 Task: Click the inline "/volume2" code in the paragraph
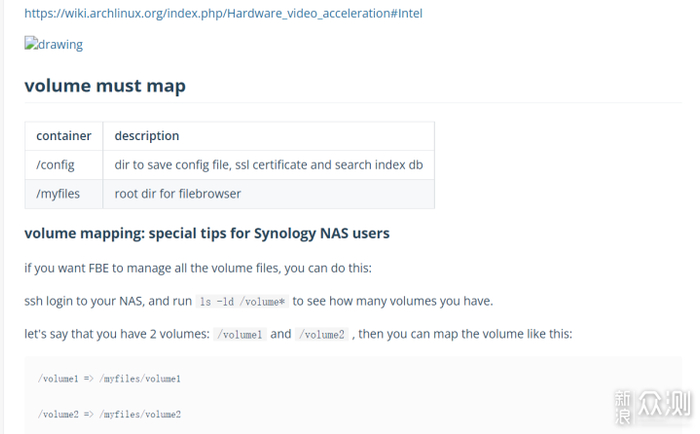[x=322, y=334]
